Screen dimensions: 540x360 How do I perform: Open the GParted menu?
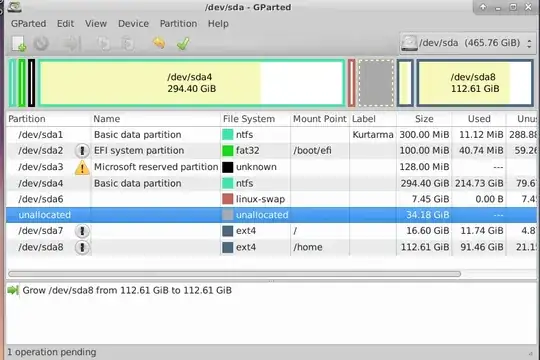pos(28,23)
